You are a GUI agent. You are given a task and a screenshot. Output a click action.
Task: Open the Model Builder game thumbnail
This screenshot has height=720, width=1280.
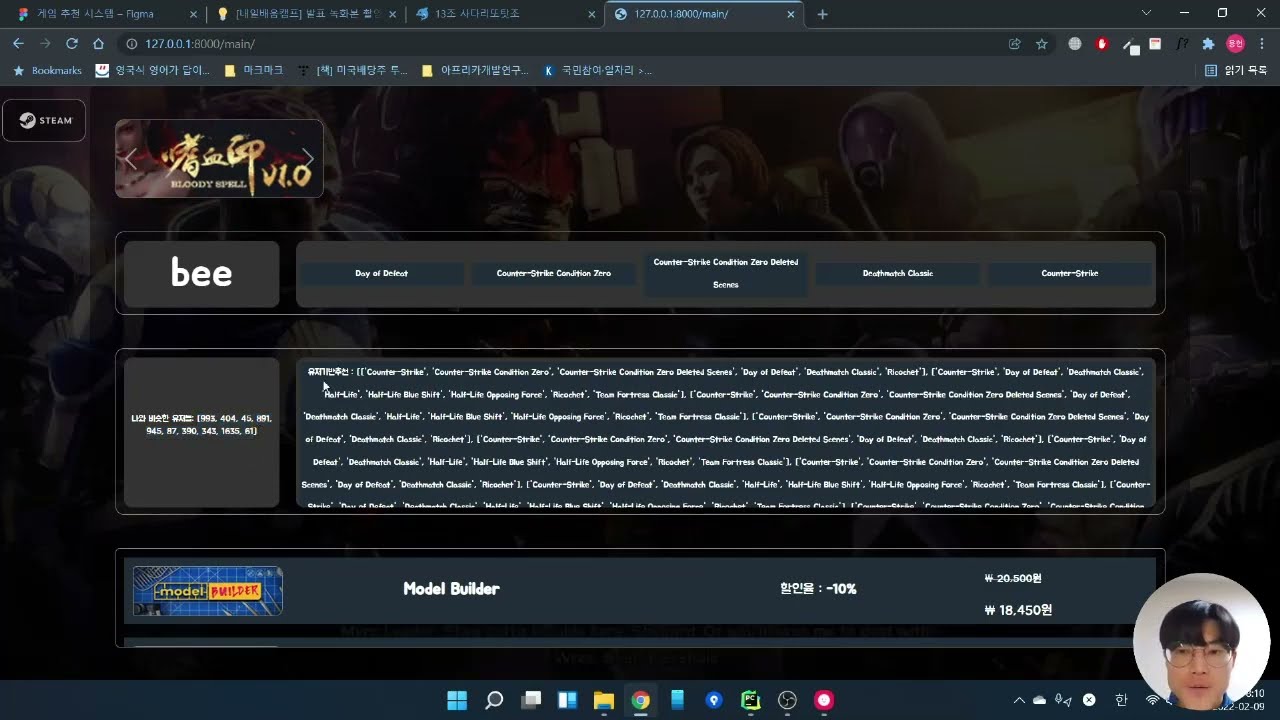coord(208,591)
